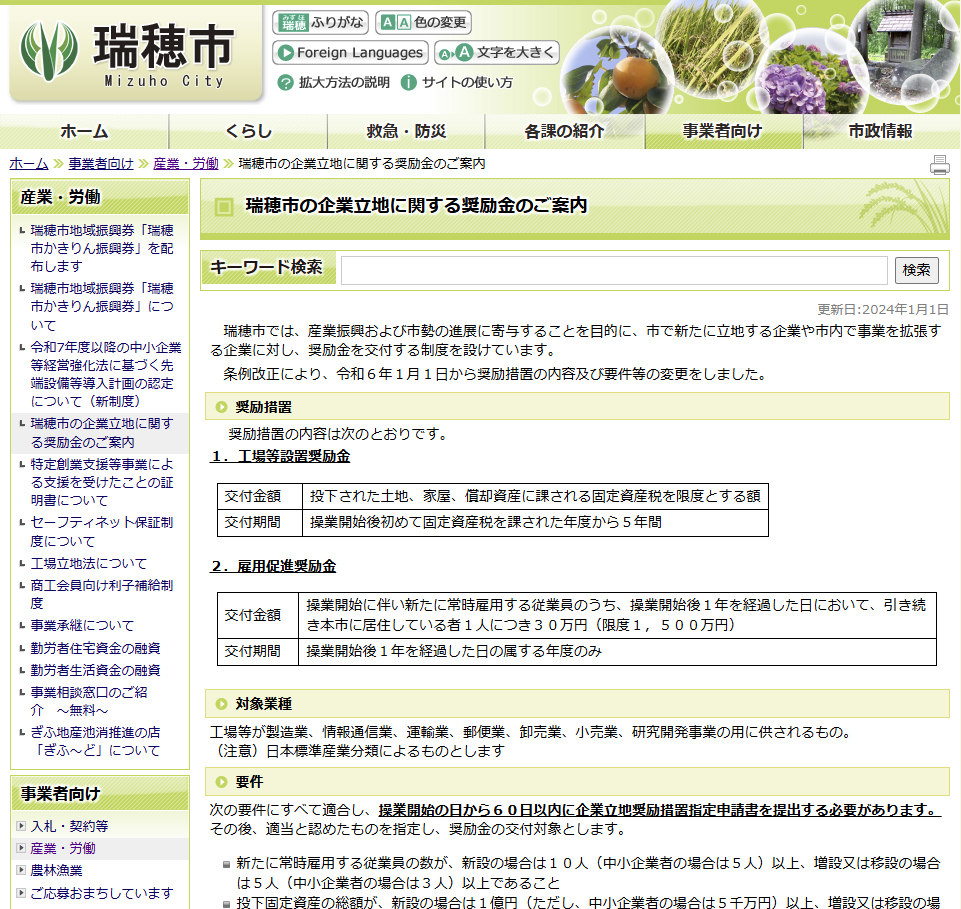Click the 要件 section heading
Viewport: 961px width, 909px height.
coord(249,782)
